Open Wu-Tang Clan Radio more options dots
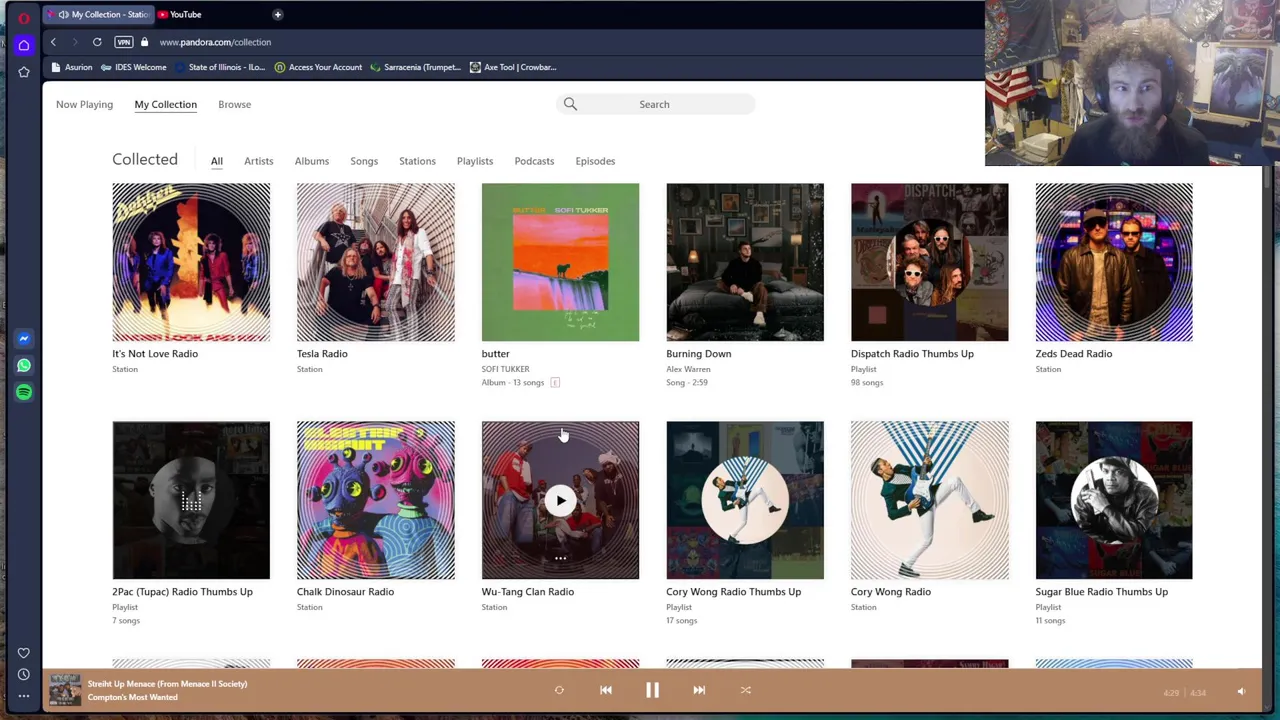Viewport: 1280px width, 720px height. click(560, 558)
